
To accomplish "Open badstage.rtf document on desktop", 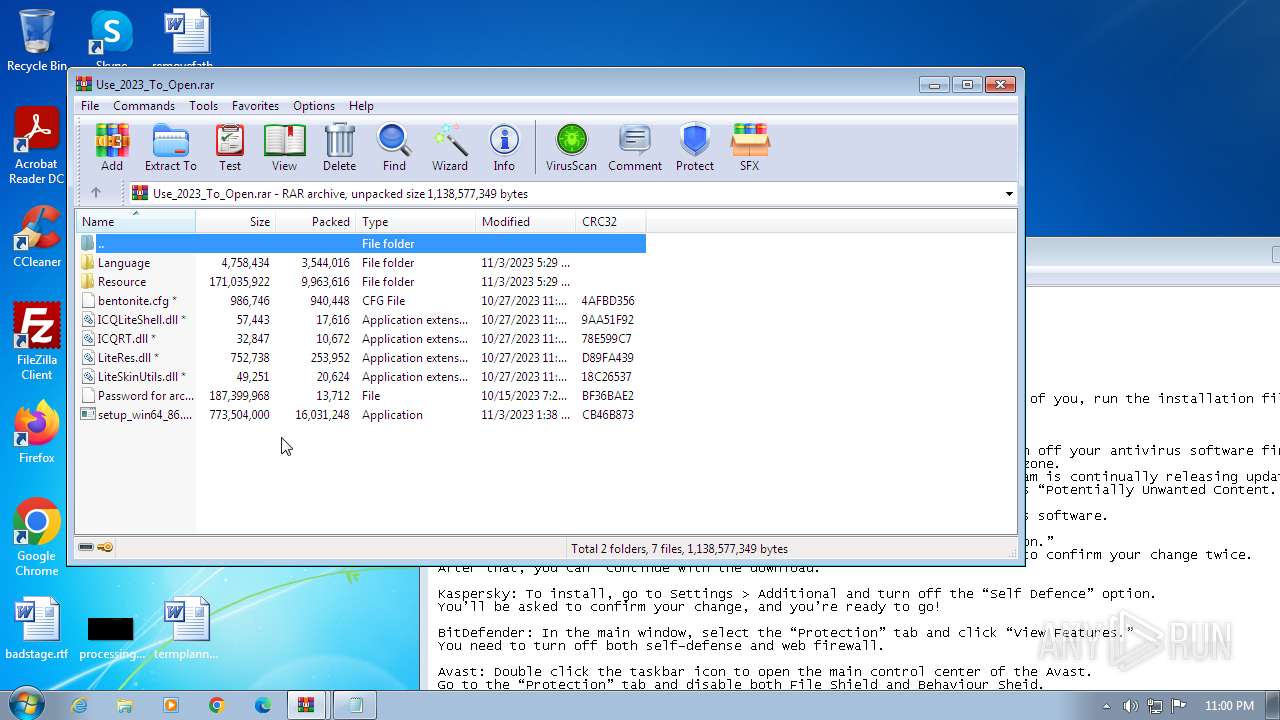I will click(x=37, y=628).
